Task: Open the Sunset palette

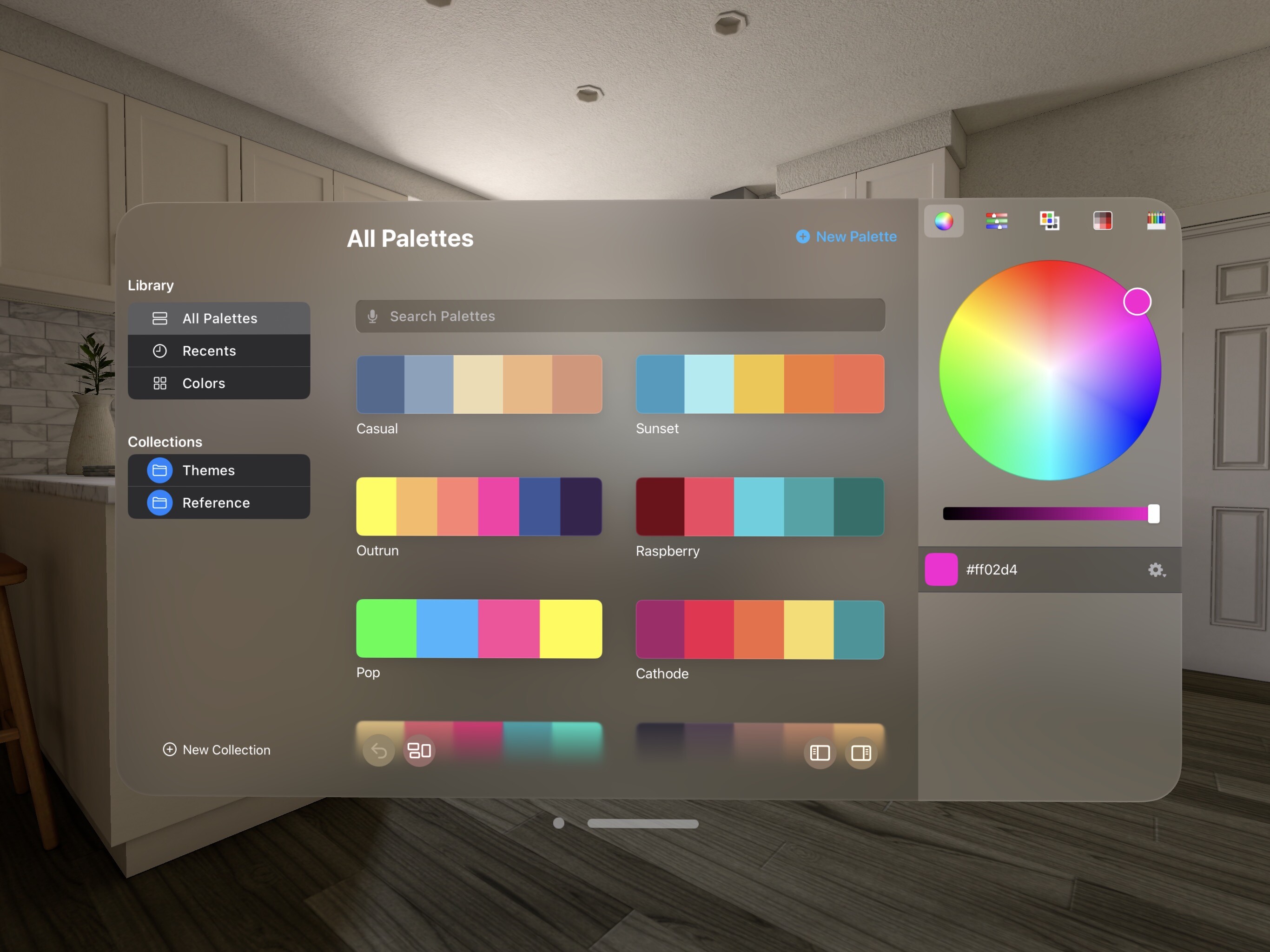Action: (x=760, y=384)
